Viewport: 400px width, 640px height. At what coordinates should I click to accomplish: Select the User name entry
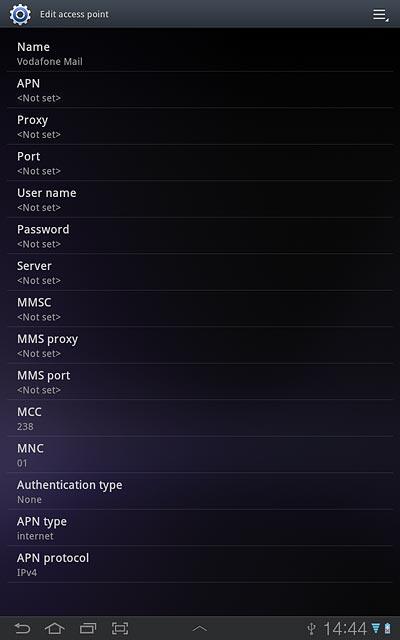pos(200,199)
